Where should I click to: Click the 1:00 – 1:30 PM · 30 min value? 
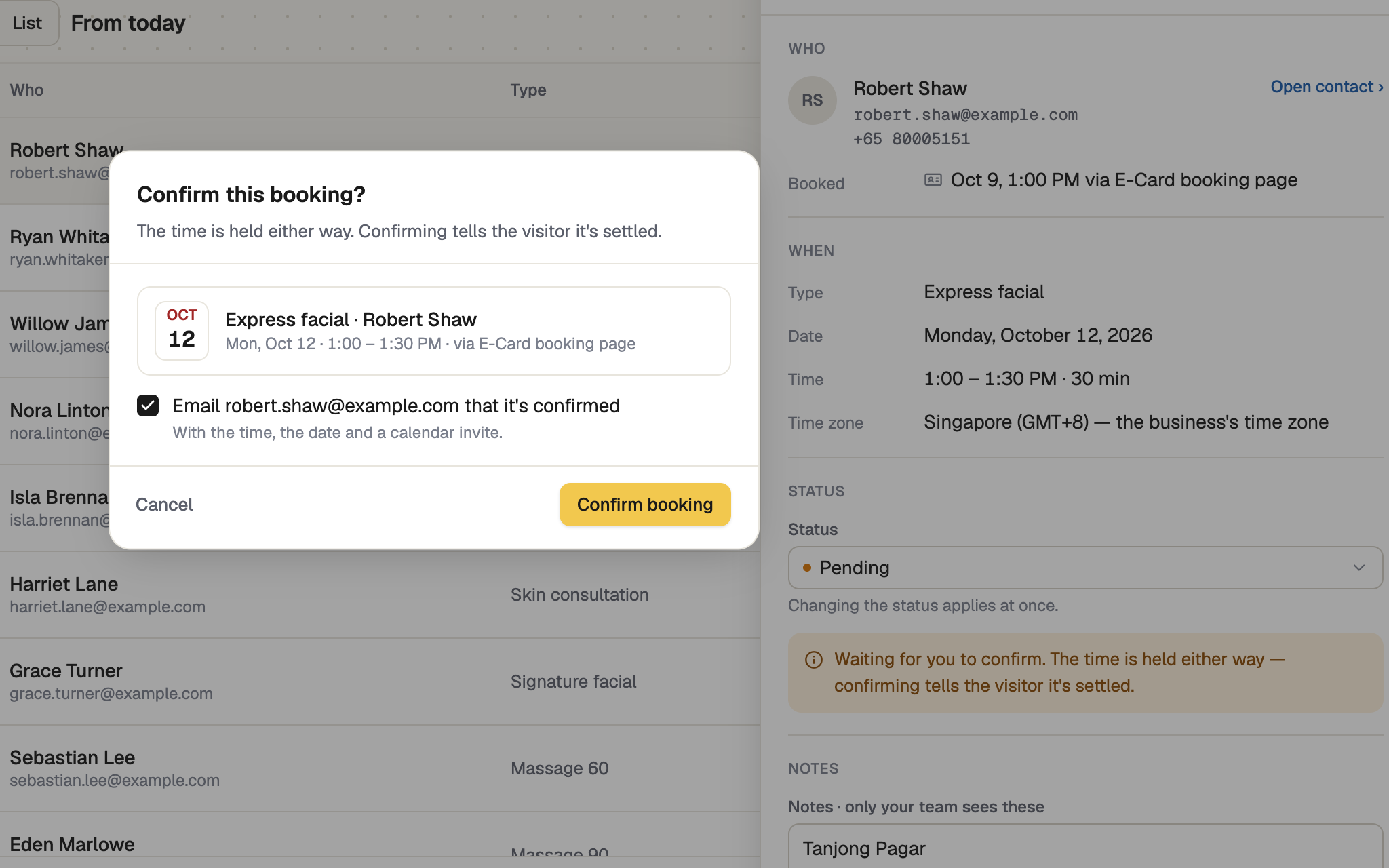tap(1027, 378)
